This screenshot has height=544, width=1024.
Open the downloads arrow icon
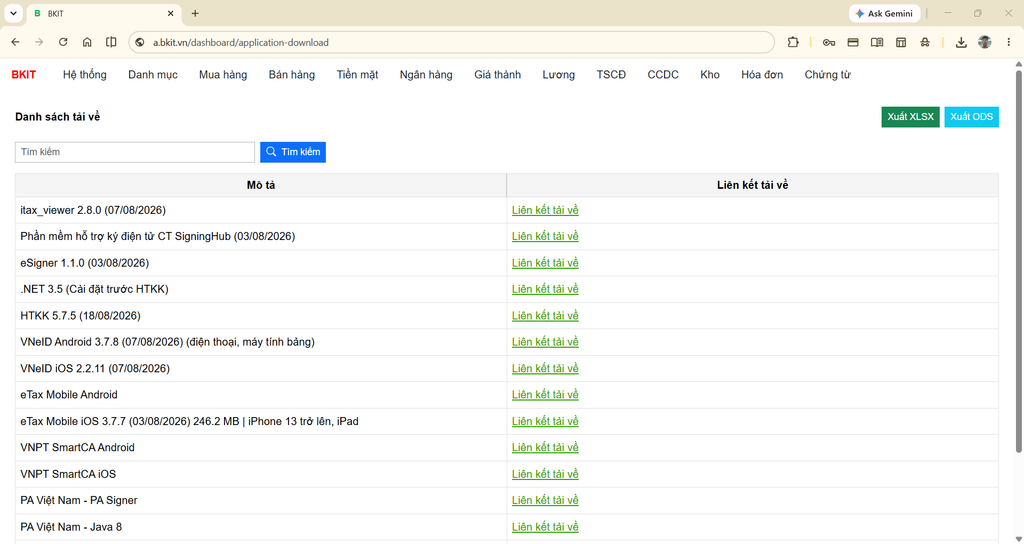[x=961, y=42]
